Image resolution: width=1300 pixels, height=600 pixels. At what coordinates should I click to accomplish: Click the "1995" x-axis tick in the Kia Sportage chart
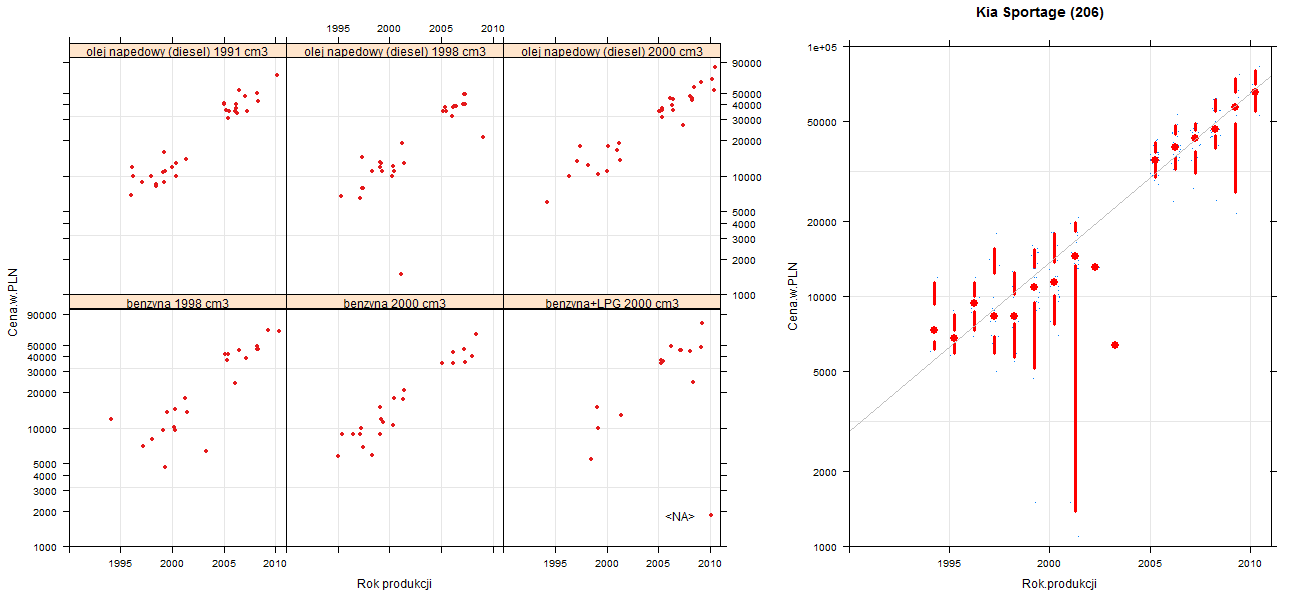[x=948, y=563]
